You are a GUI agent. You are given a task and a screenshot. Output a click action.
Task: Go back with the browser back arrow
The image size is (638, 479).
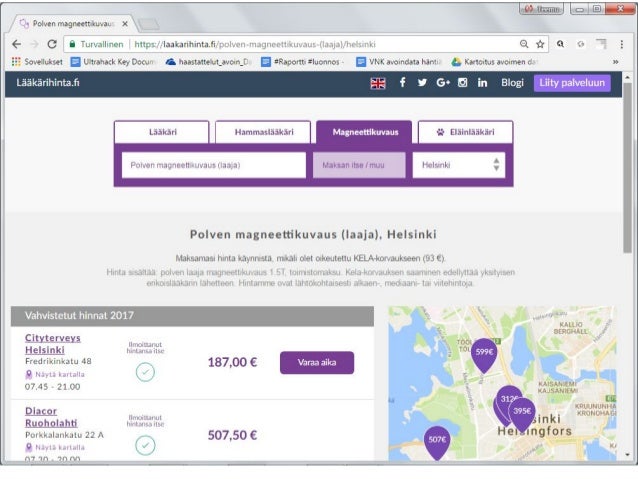coord(16,44)
